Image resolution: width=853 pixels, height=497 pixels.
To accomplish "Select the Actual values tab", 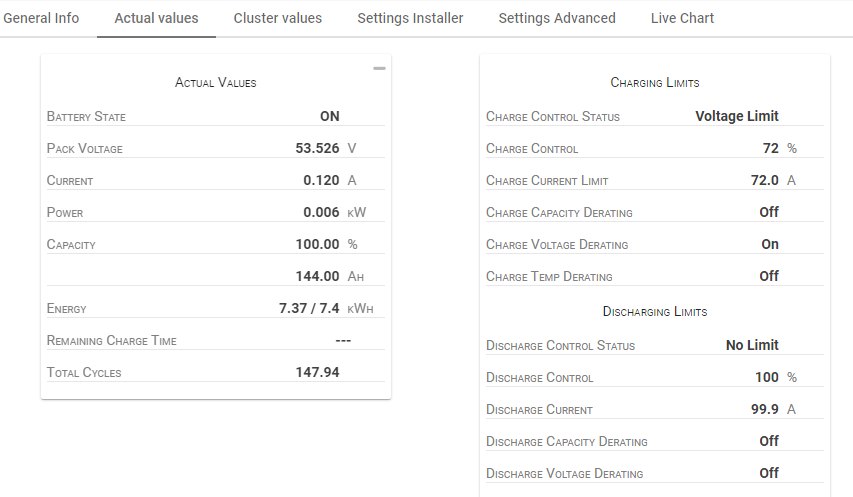I will pos(156,18).
